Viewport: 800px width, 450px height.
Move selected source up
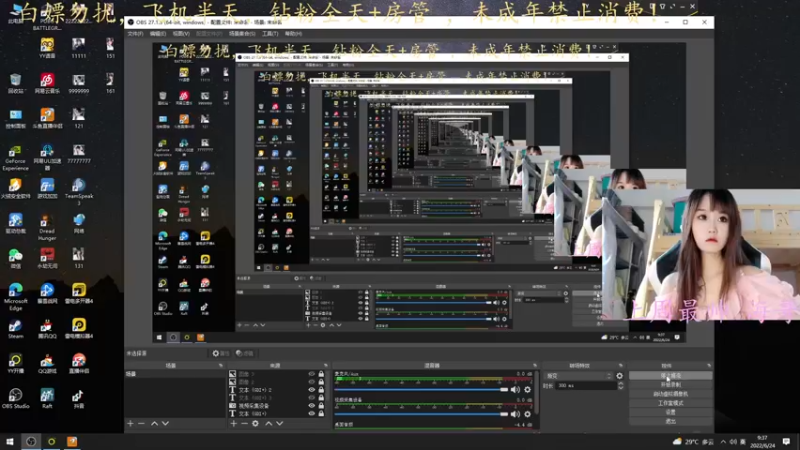269,423
